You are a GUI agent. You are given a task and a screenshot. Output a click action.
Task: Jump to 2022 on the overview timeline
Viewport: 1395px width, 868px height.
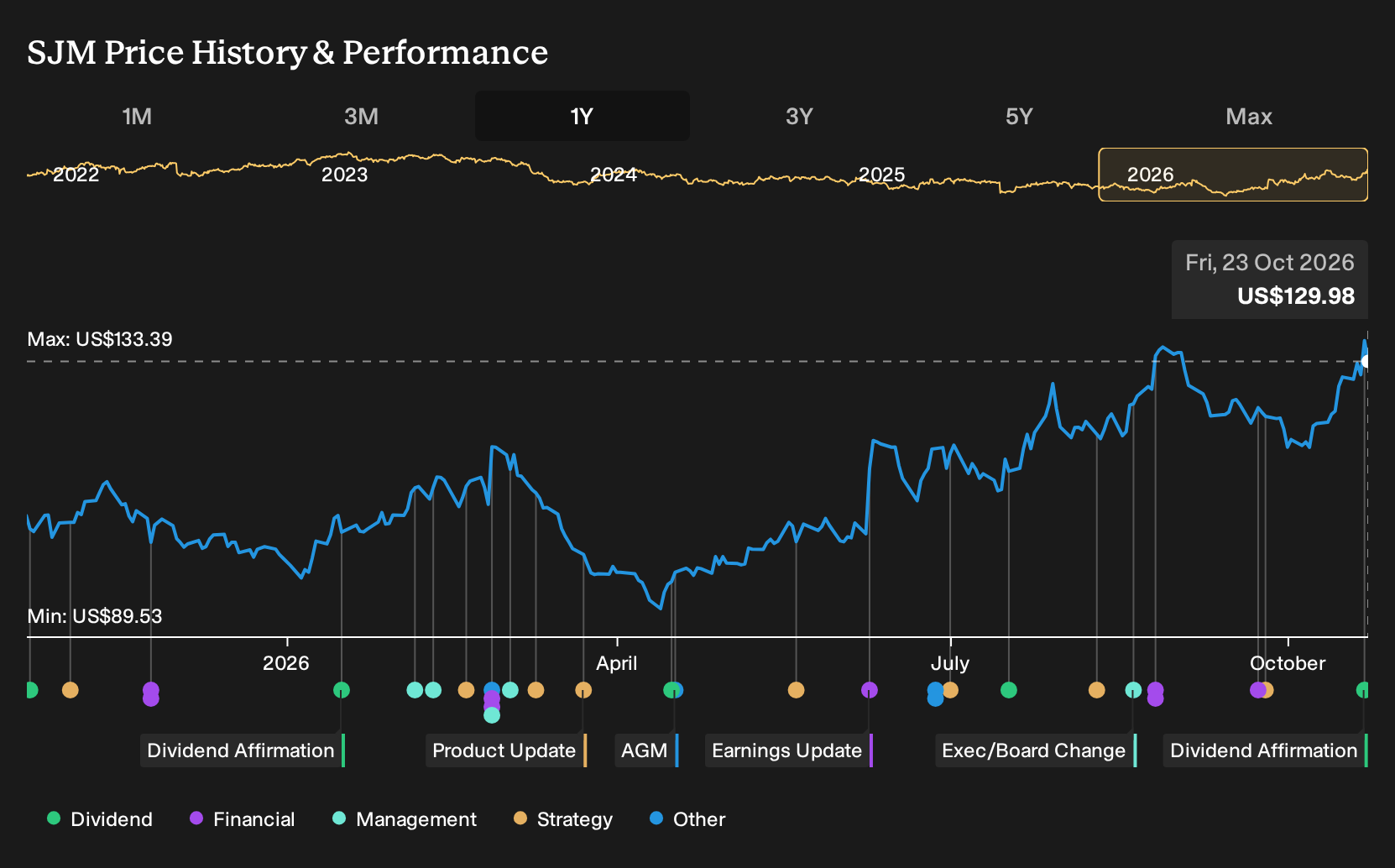[76, 175]
